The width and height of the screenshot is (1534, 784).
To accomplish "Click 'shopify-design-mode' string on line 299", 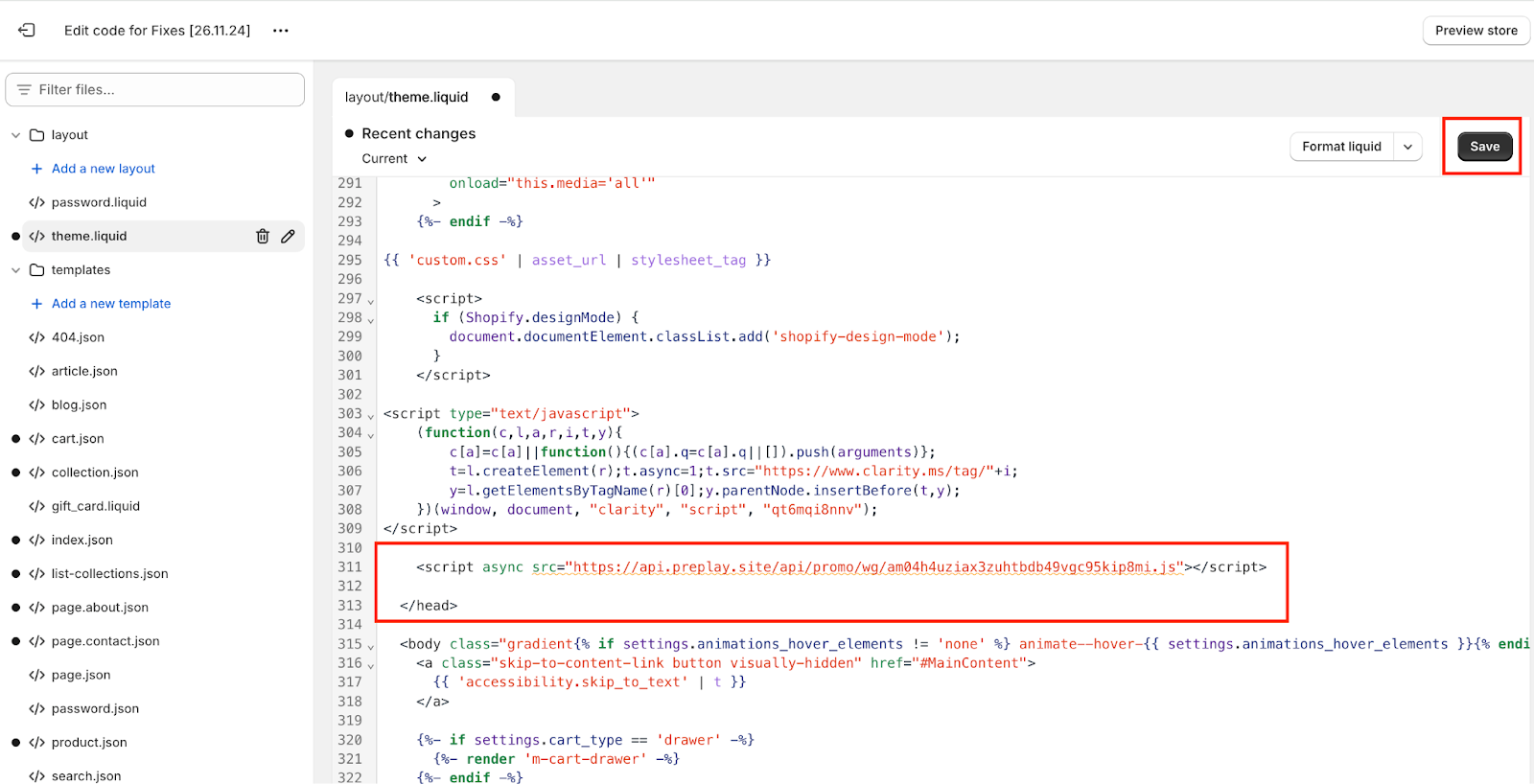I will pyautogui.click(x=858, y=336).
